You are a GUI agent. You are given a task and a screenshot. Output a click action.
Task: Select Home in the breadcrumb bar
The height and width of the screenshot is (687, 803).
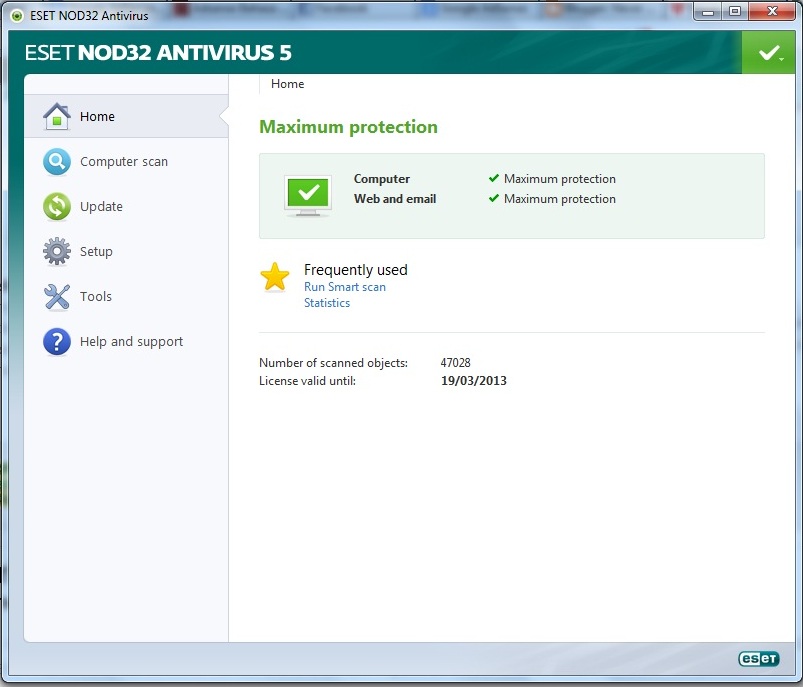coord(287,83)
